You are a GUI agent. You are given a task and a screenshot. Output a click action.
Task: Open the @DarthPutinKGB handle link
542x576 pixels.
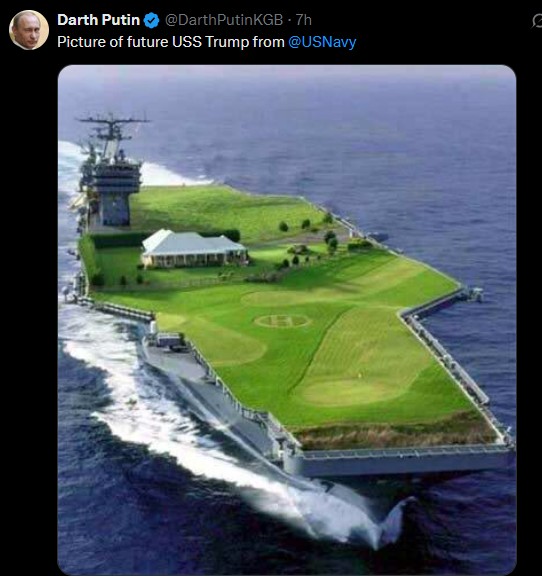point(224,20)
